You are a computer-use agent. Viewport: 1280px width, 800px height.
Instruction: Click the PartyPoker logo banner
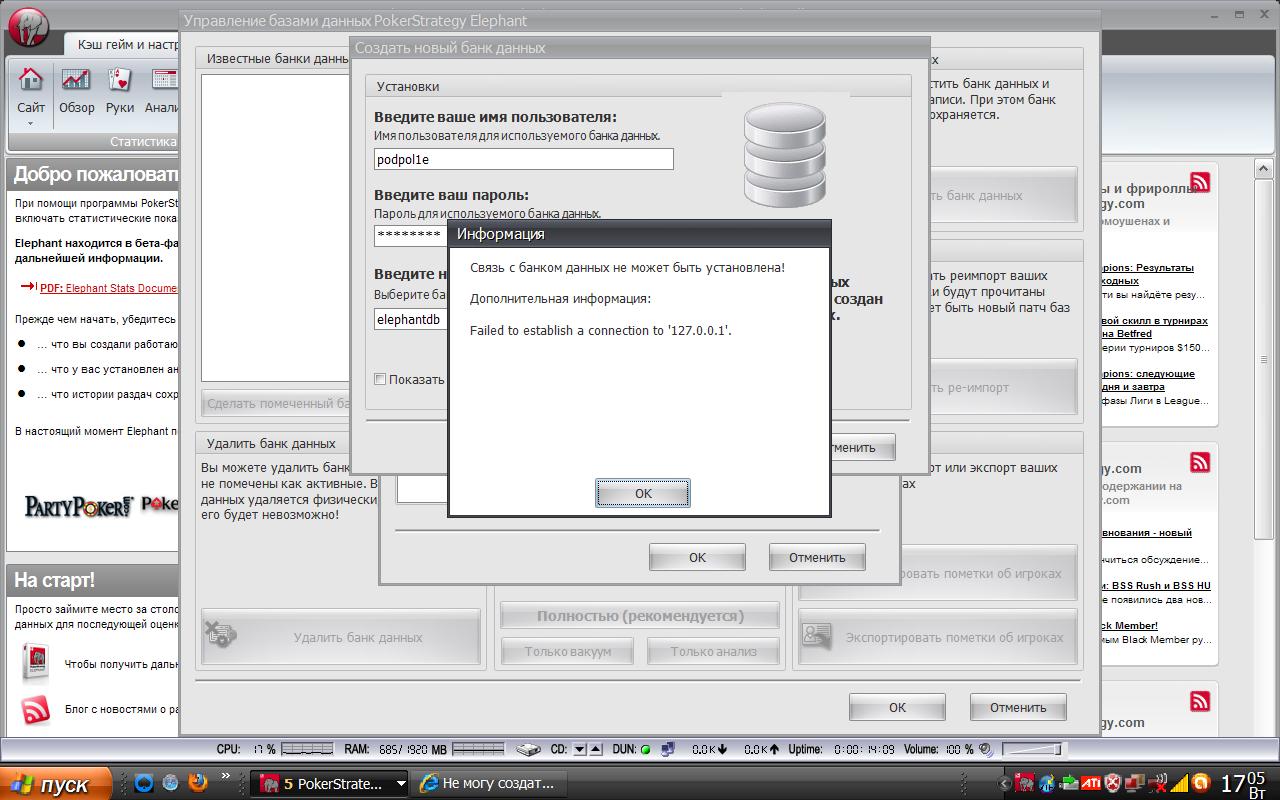pyautogui.click(x=79, y=506)
